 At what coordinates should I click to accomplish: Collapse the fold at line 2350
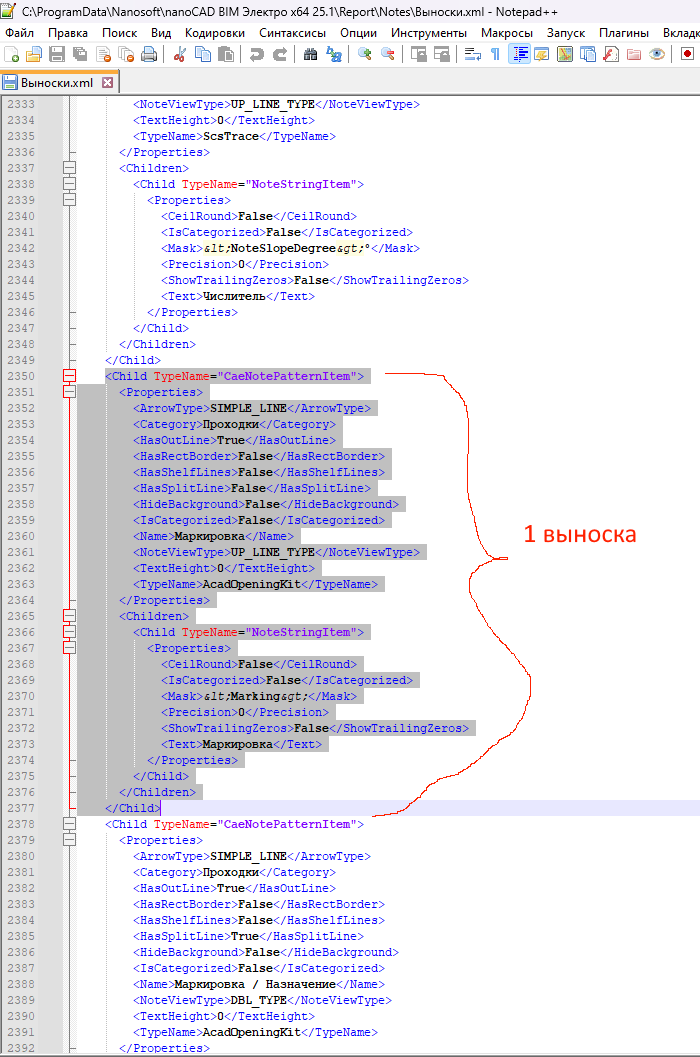coord(69,376)
